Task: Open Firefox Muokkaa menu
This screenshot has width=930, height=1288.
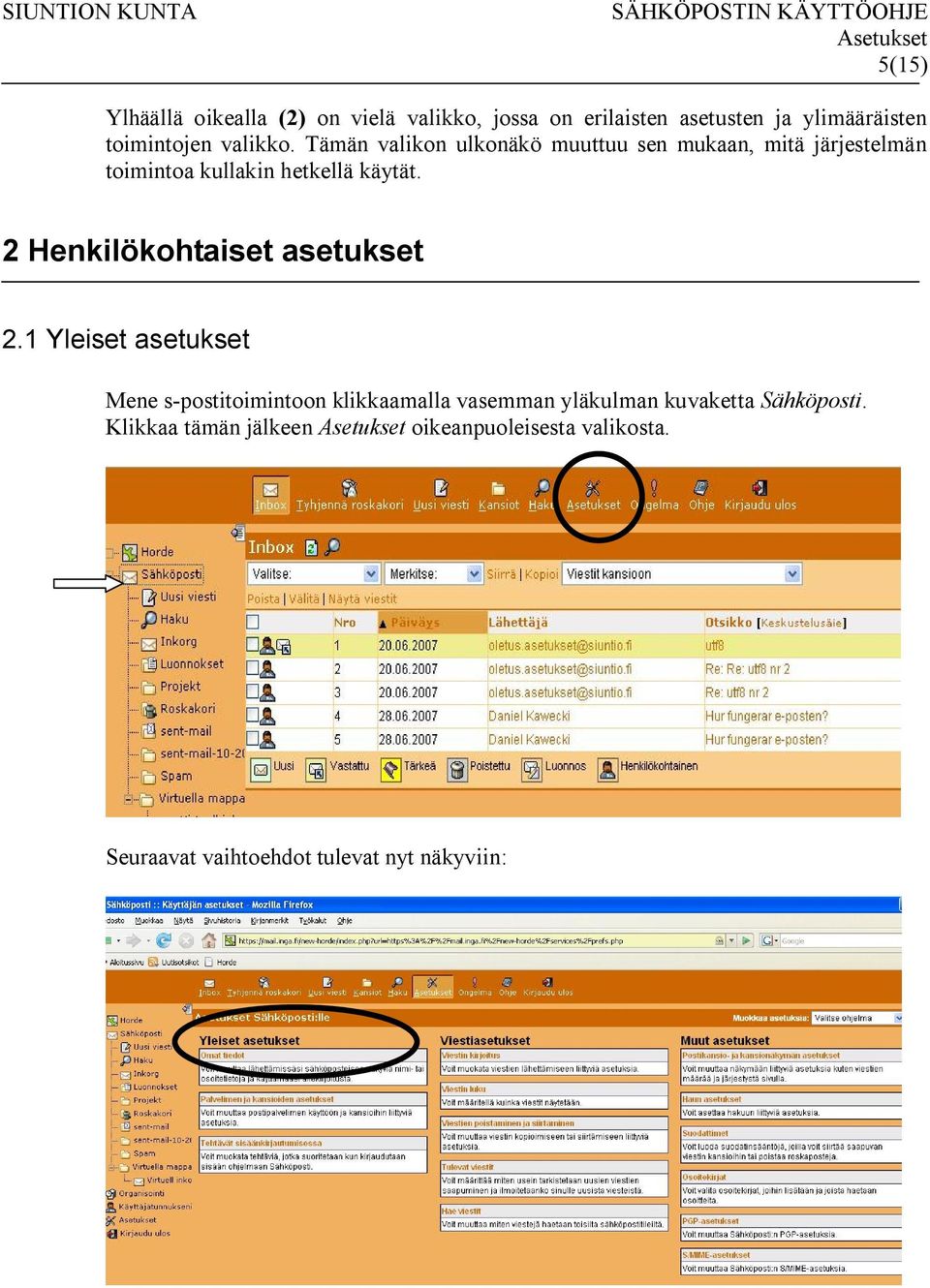Action: point(149,921)
